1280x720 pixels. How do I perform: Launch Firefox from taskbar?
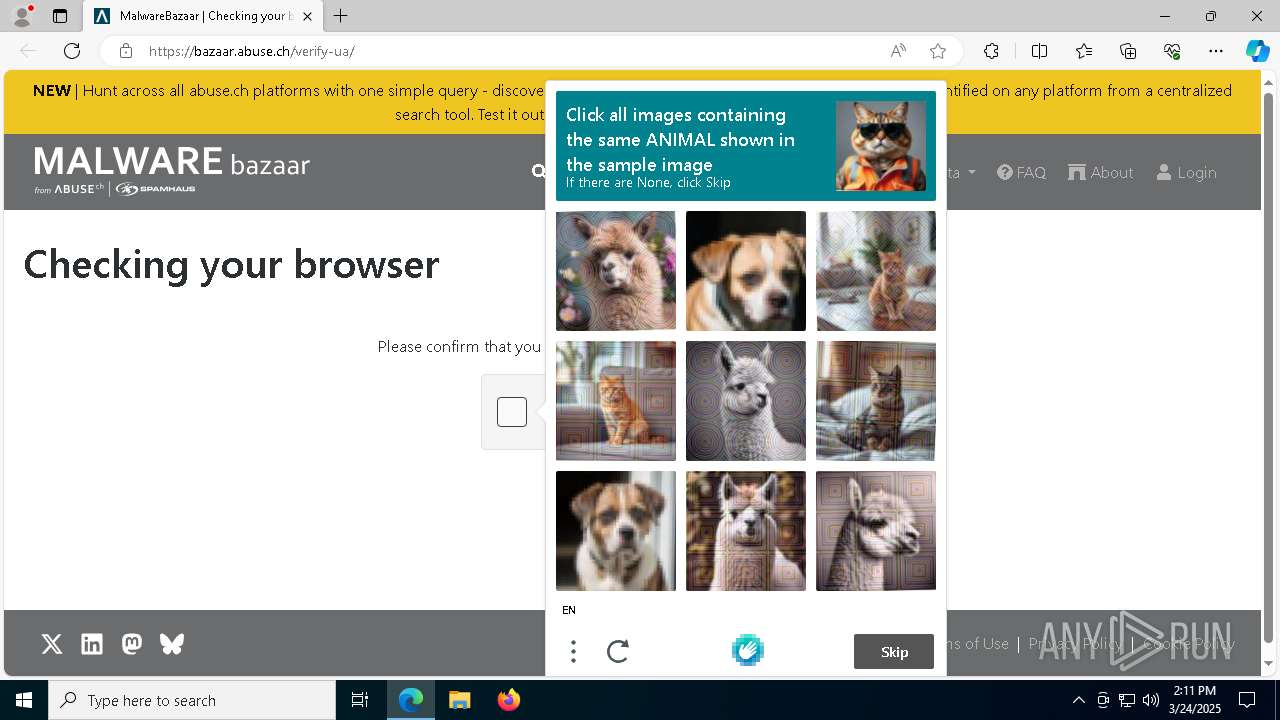508,700
